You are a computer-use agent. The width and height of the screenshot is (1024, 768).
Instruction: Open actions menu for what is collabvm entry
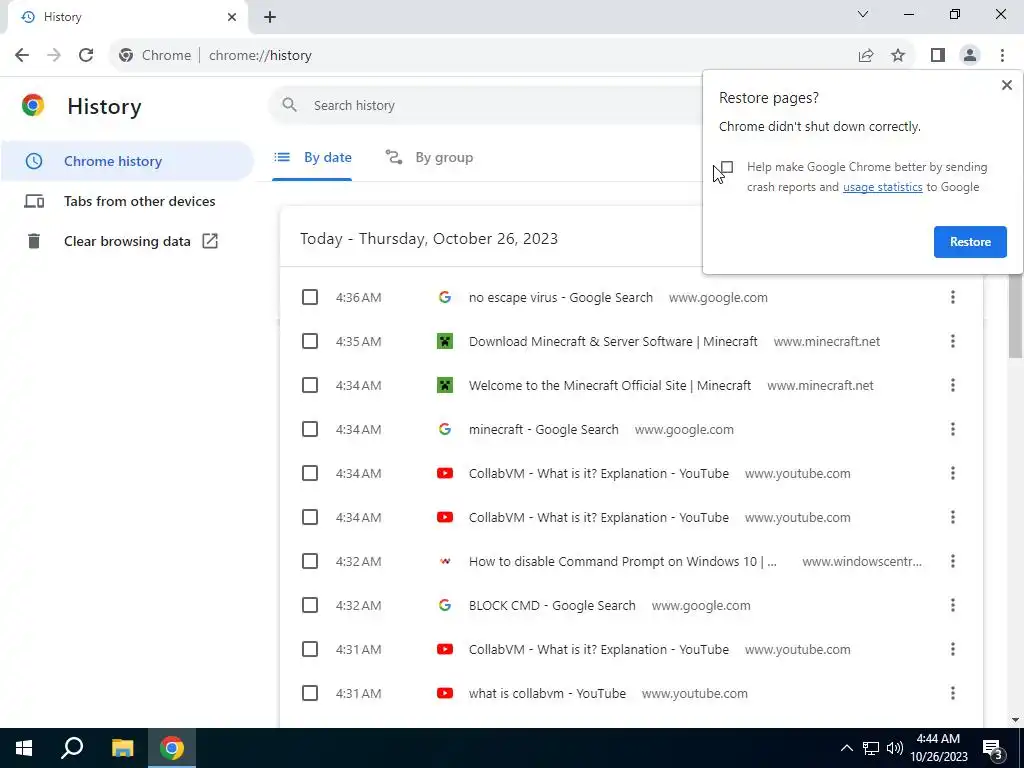pyautogui.click(x=952, y=693)
